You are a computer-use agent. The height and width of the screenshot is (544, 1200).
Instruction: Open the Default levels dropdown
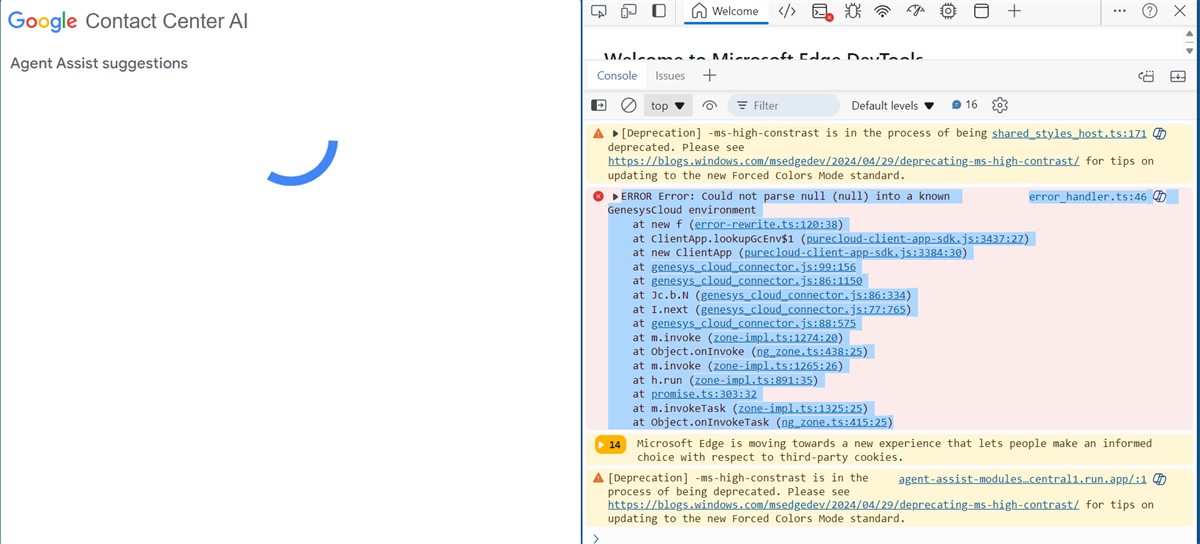892,105
